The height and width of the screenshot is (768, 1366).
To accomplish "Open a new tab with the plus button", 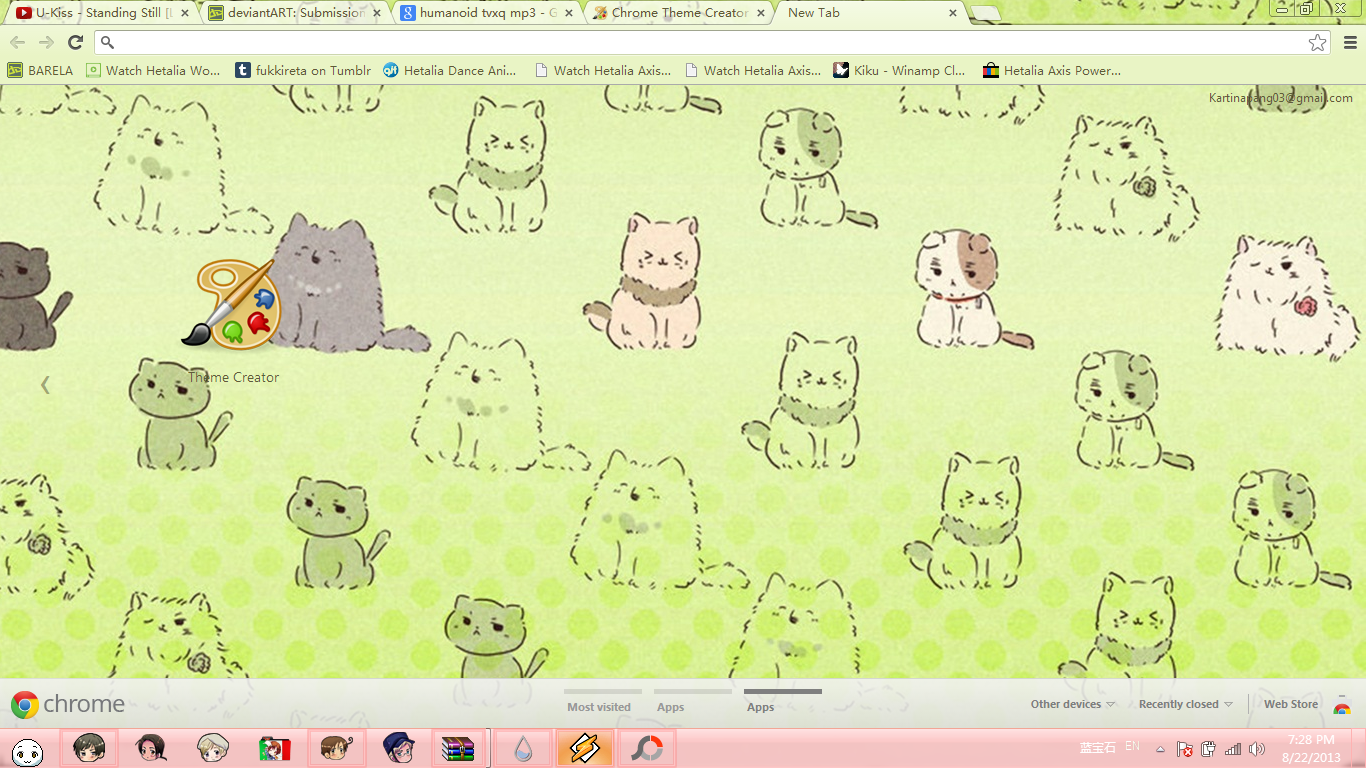I will coord(985,13).
